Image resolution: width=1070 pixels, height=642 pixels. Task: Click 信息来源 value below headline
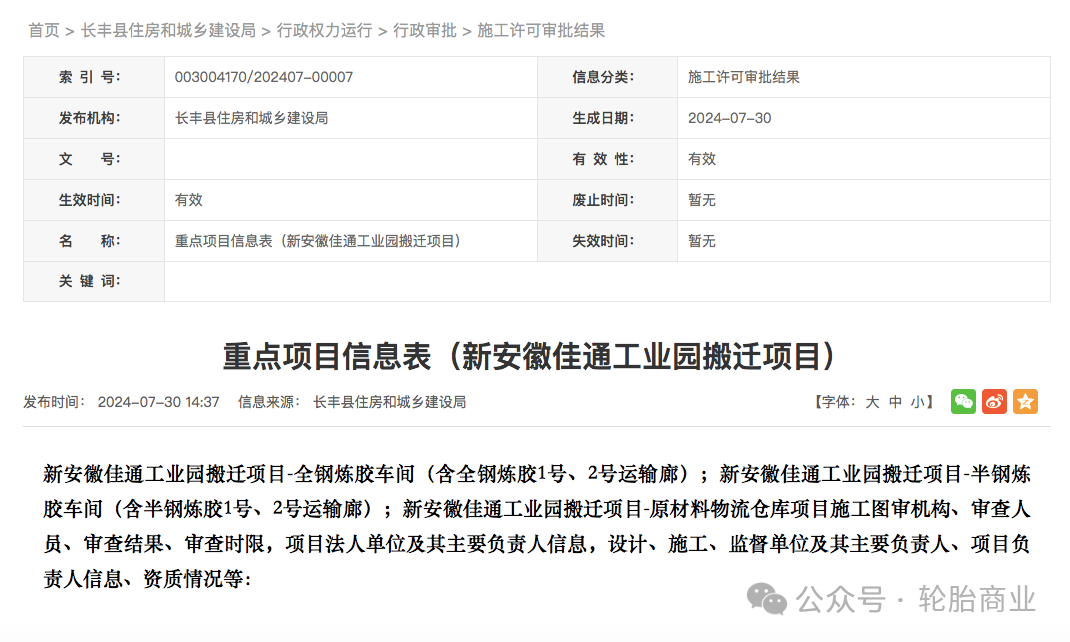[x=390, y=403]
